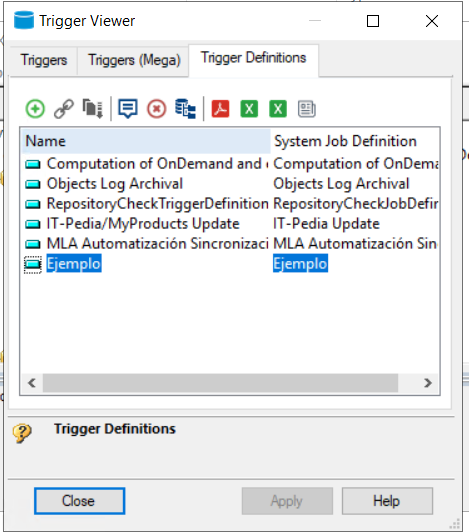Click icon beside RepositoryCheckTriggerDefinition row
The width and height of the screenshot is (469, 532).
(33, 204)
